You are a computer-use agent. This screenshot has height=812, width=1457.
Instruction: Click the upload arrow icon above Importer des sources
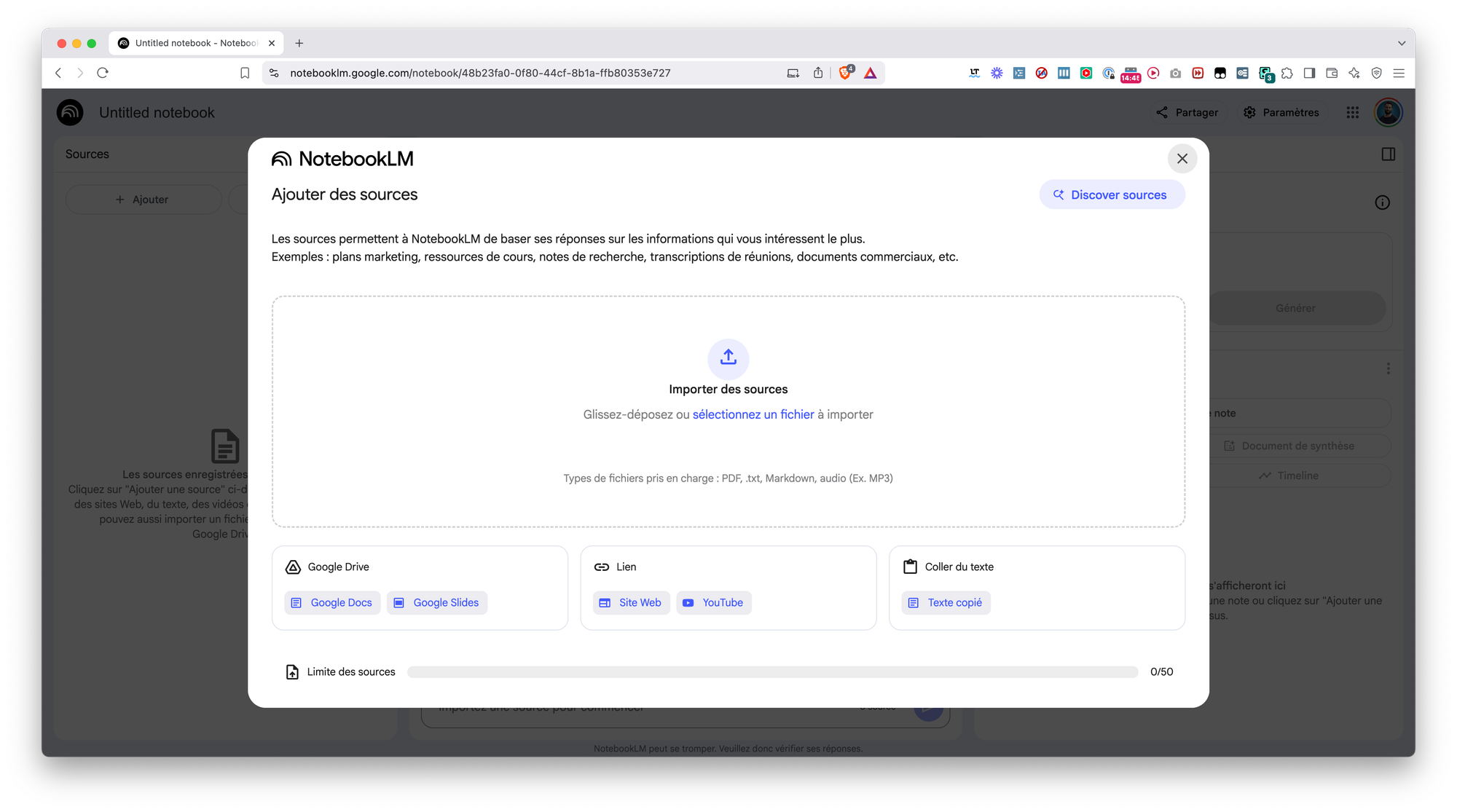pos(728,358)
